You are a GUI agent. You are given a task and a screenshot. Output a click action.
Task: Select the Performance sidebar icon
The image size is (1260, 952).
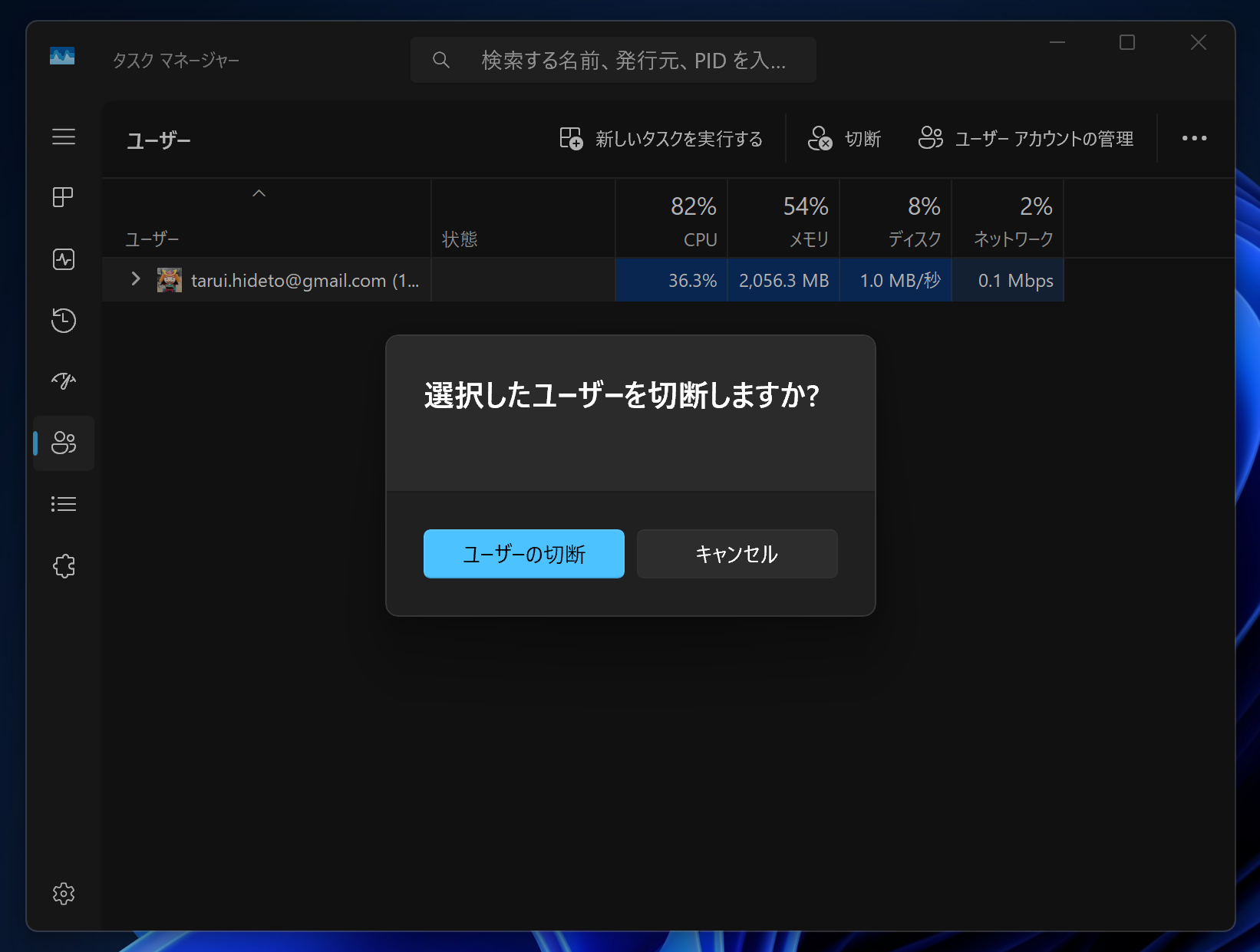tap(64, 259)
